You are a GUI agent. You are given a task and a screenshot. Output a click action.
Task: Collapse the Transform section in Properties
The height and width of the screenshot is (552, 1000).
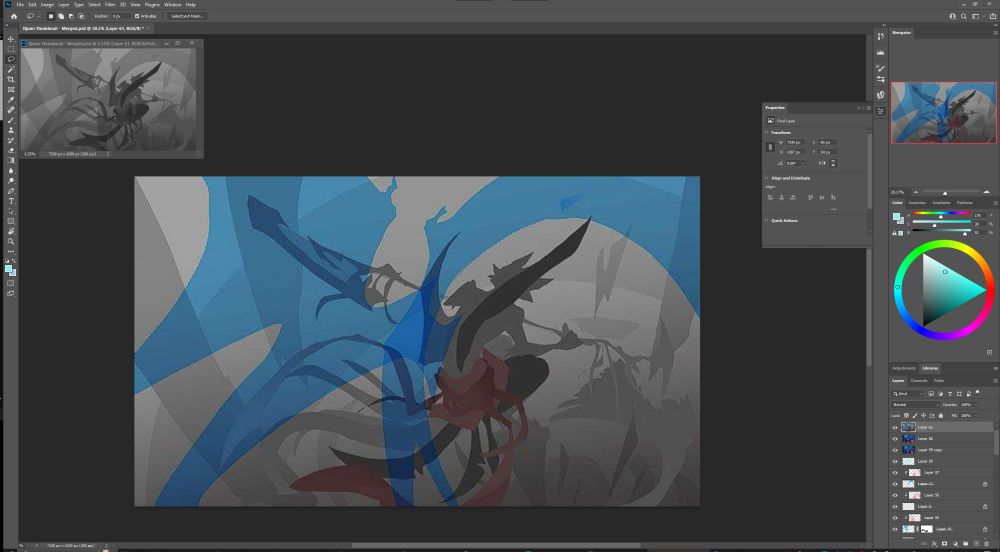pyautogui.click(x=767, y=133)
